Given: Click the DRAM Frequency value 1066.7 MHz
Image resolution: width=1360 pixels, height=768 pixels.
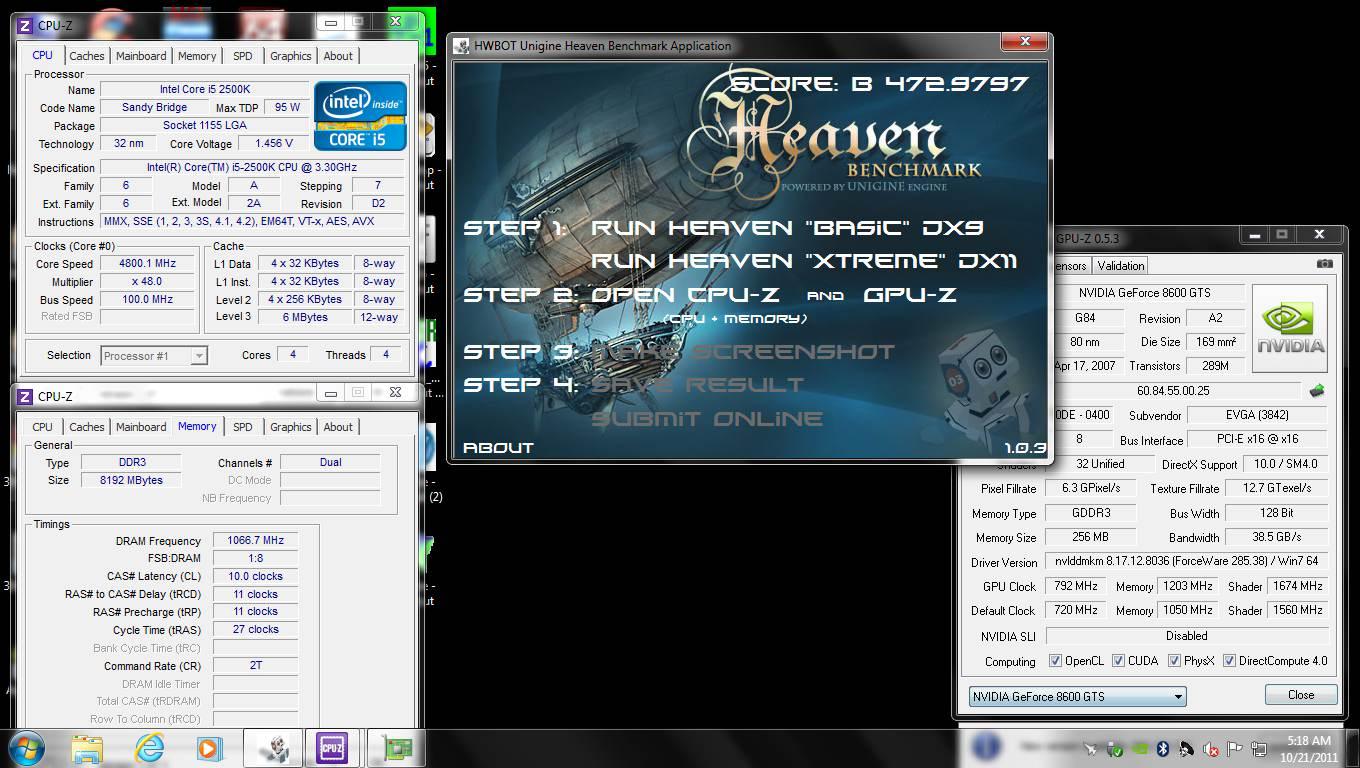Looking at the screenshot, I should point(255,541).
